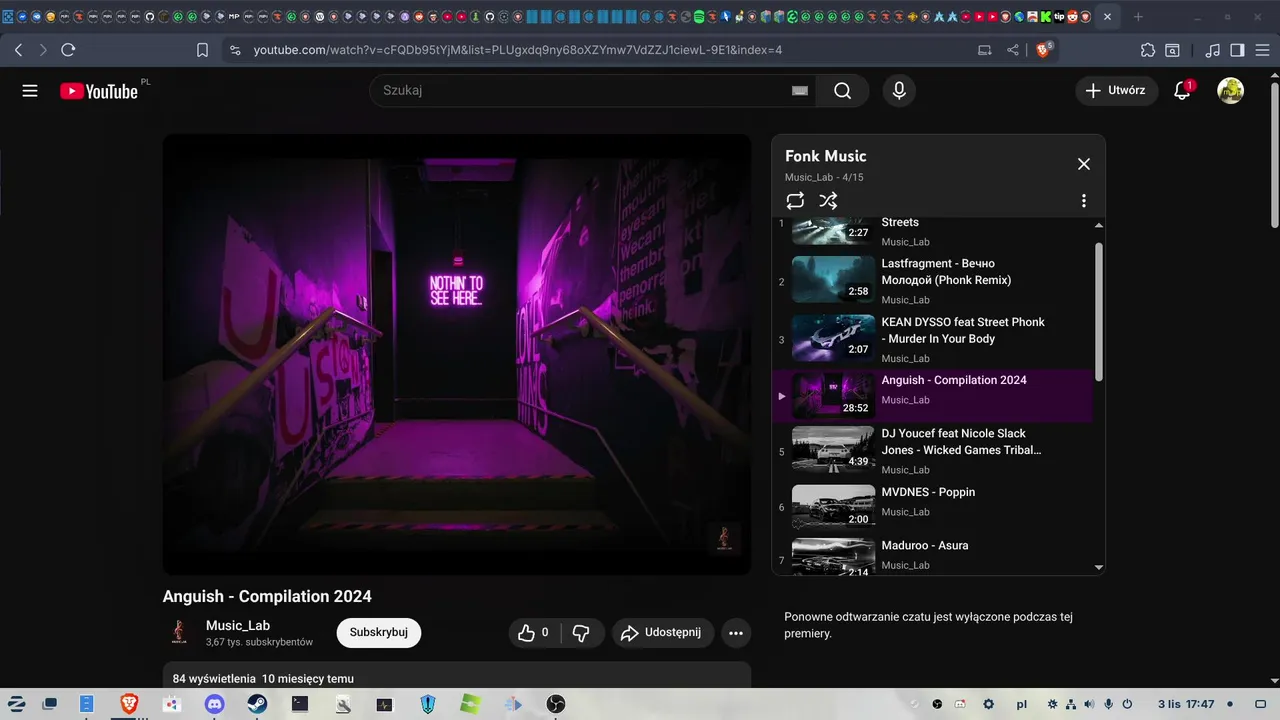Select Anguish - Compilation 2024 in the playlist
This screenshot has width=1280, height=720.
pos(932,396)
